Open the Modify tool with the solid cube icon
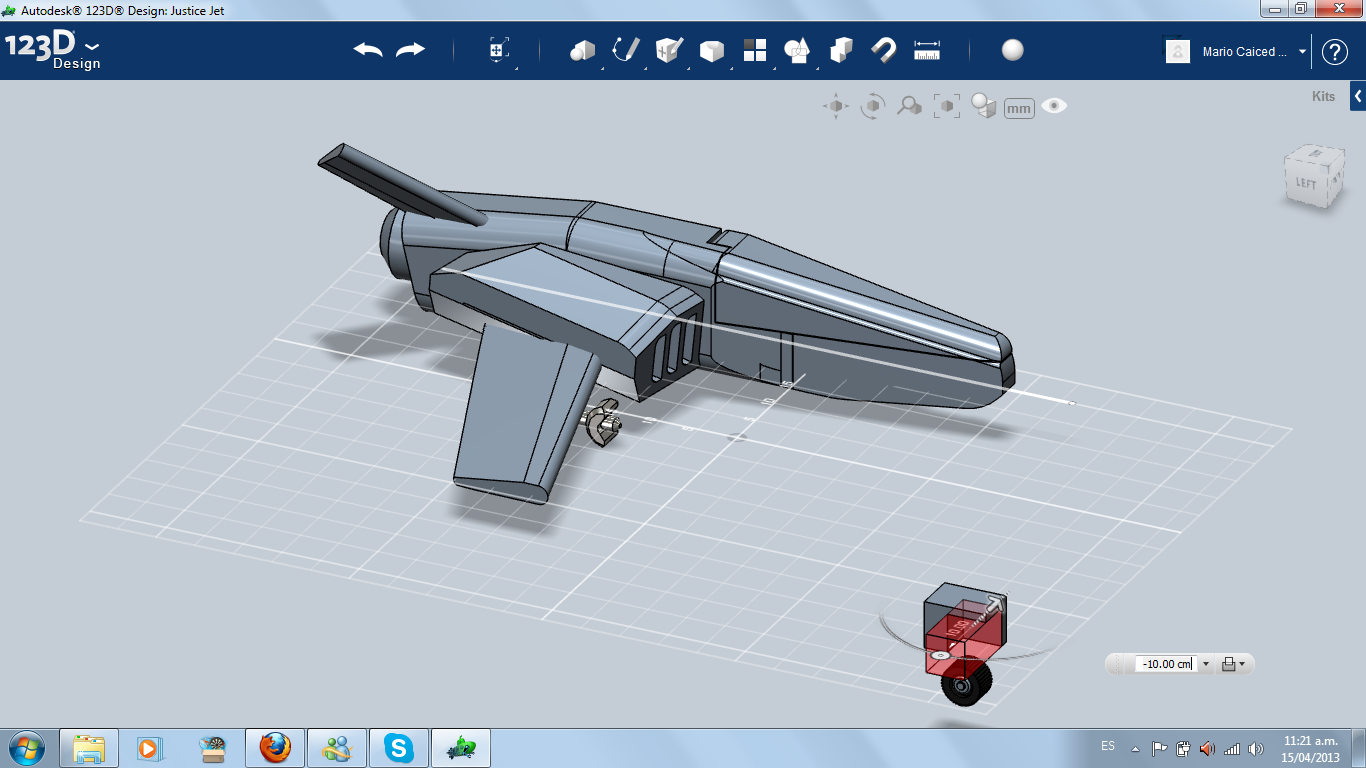This screenshot has height=768, width=1366. click(711, 50)
